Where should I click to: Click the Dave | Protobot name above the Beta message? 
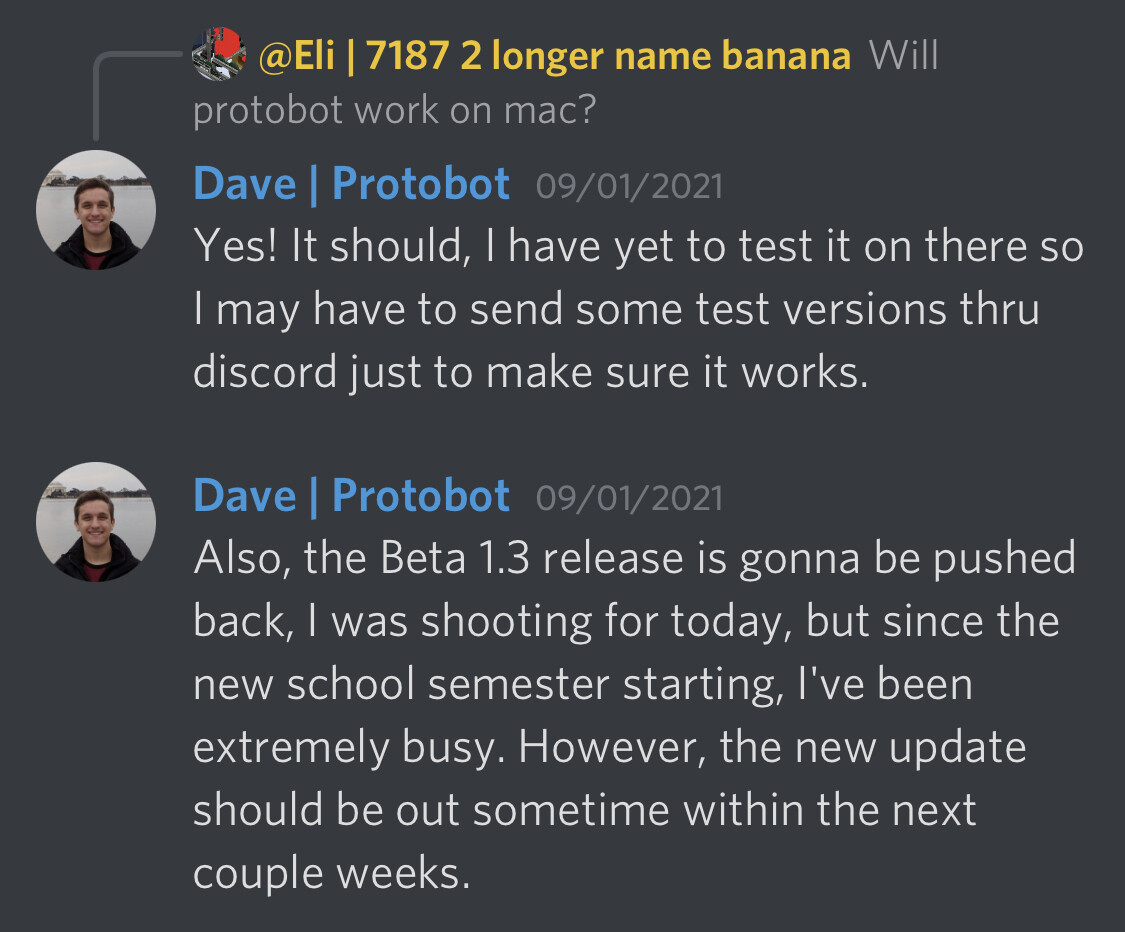pyautogui.click(x=351, y=496)
